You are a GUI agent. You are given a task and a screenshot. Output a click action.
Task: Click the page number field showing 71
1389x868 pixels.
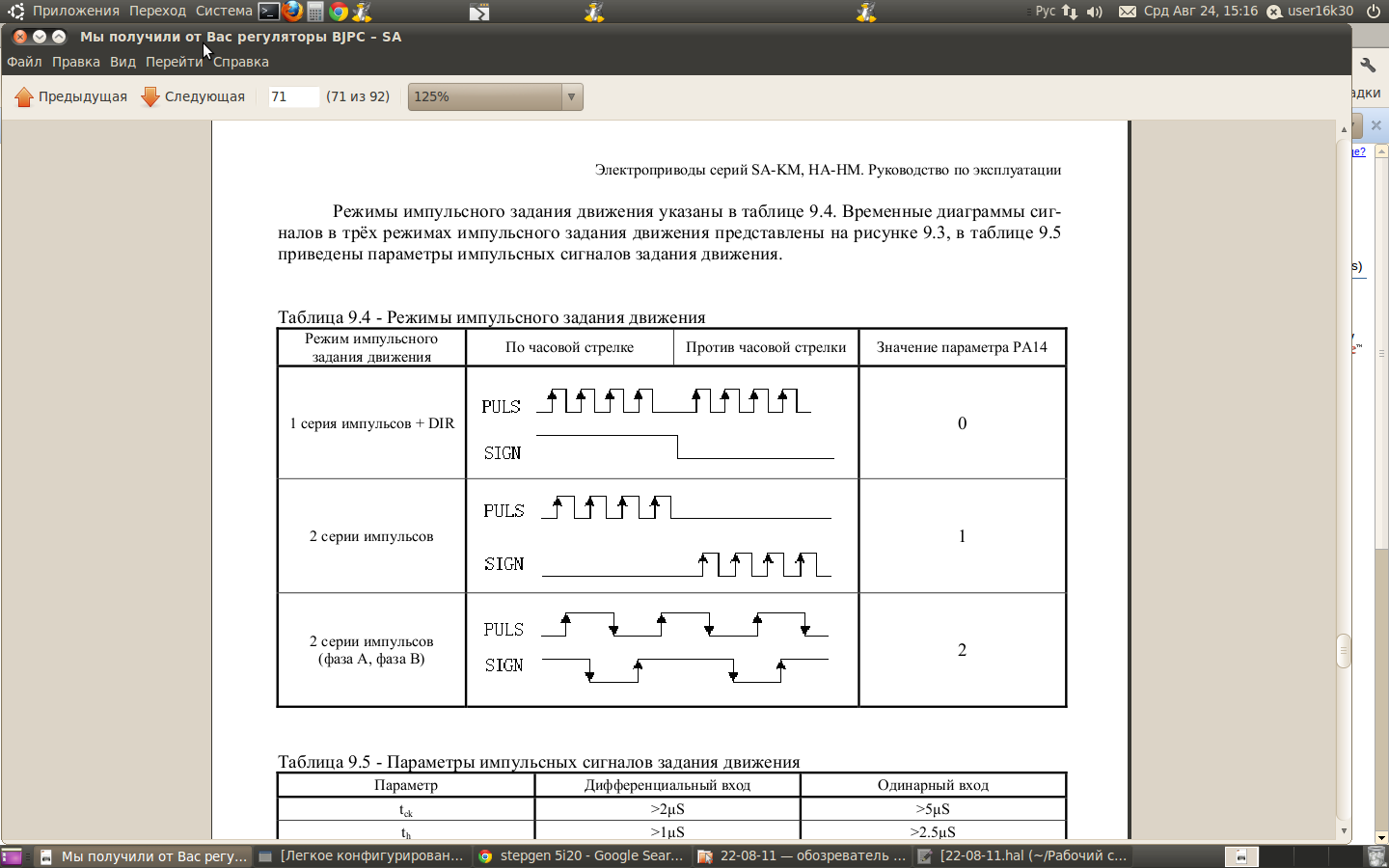pos(293,96)
